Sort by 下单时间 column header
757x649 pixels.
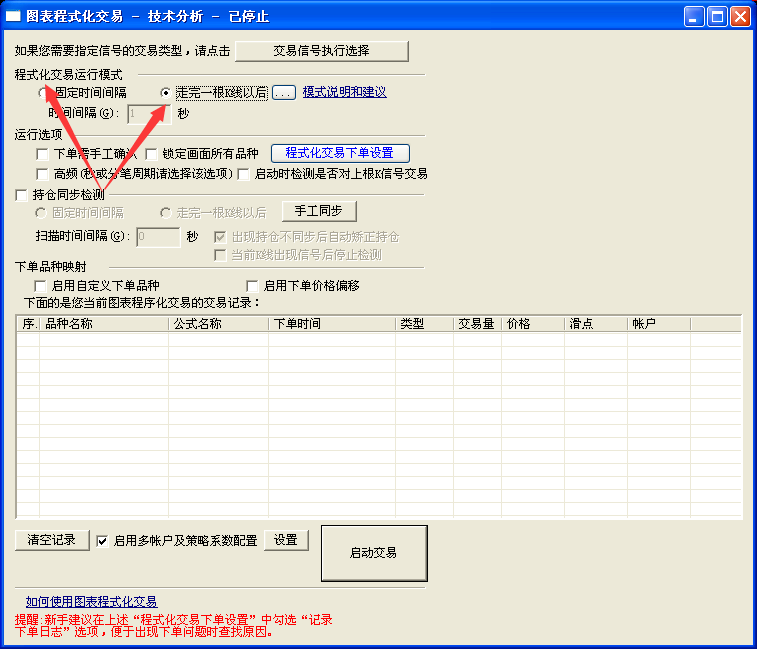tap(332, 324)
